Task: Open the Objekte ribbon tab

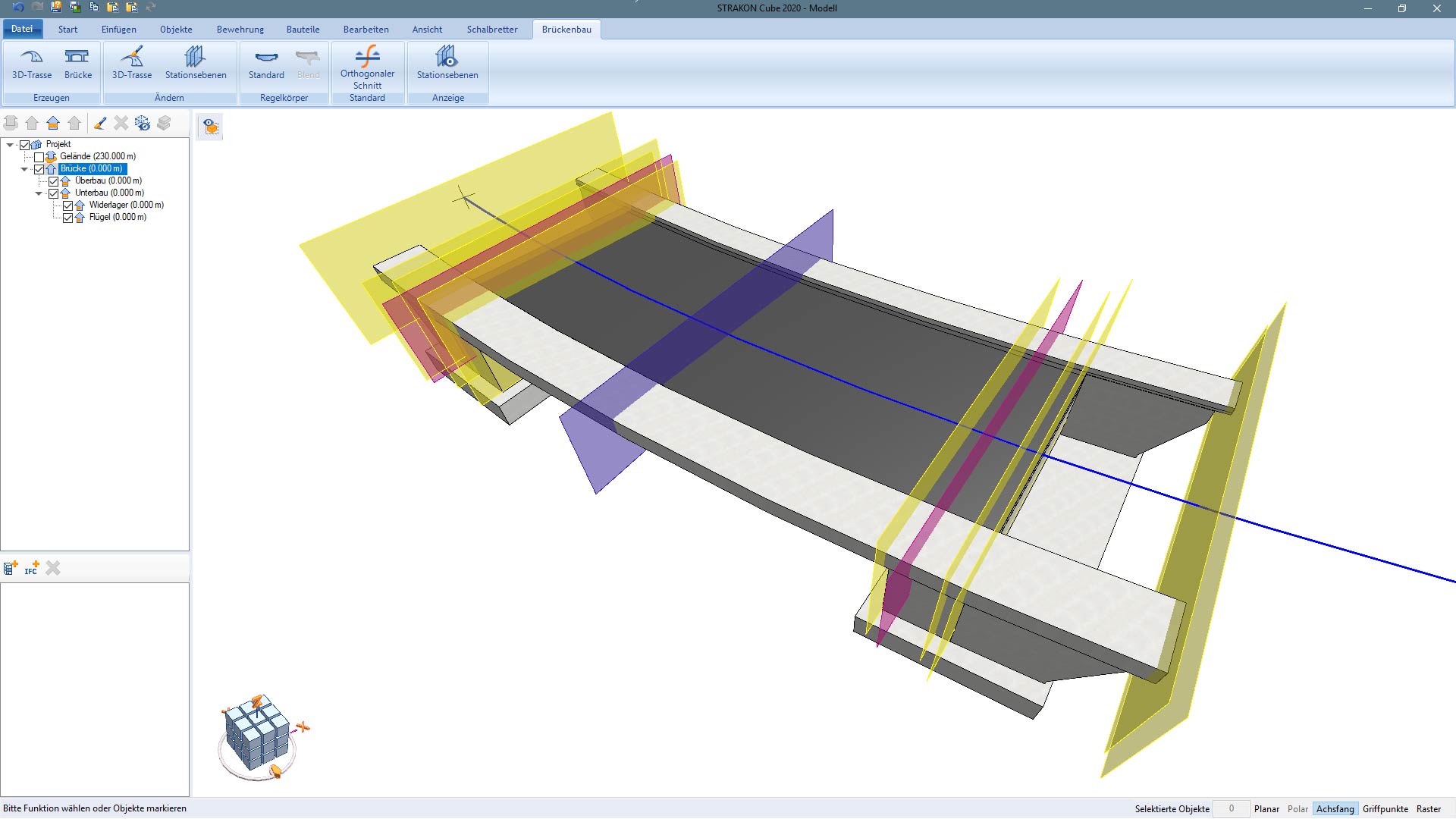Action: click(x=176, y=29)
